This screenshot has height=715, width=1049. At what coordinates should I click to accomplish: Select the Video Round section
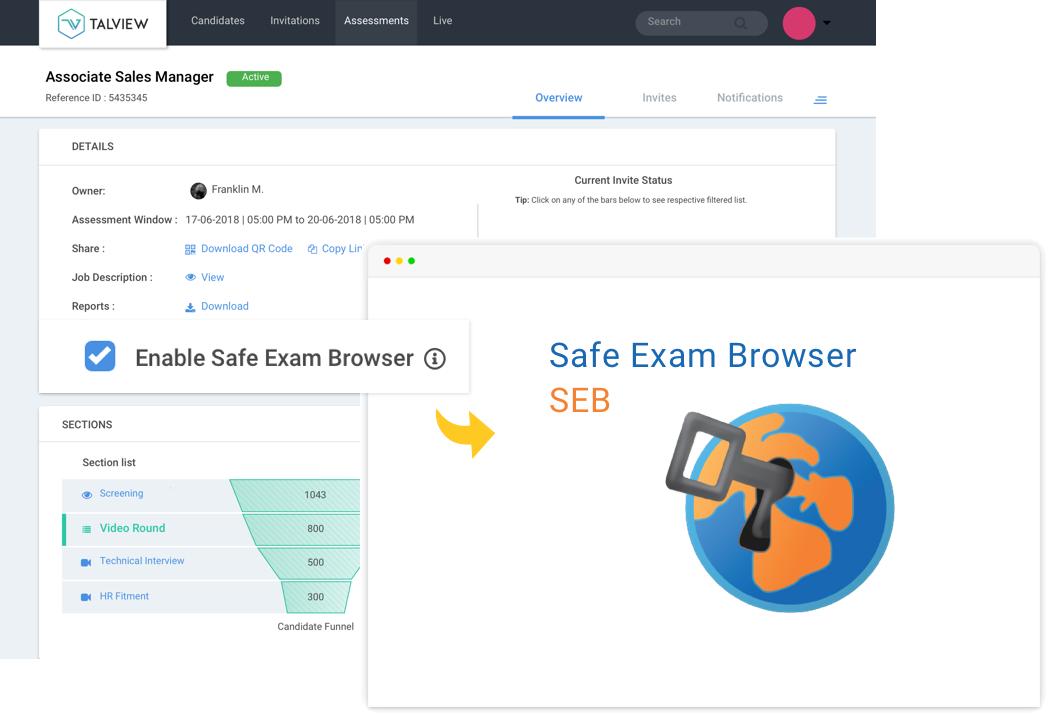tap(132, 528)
